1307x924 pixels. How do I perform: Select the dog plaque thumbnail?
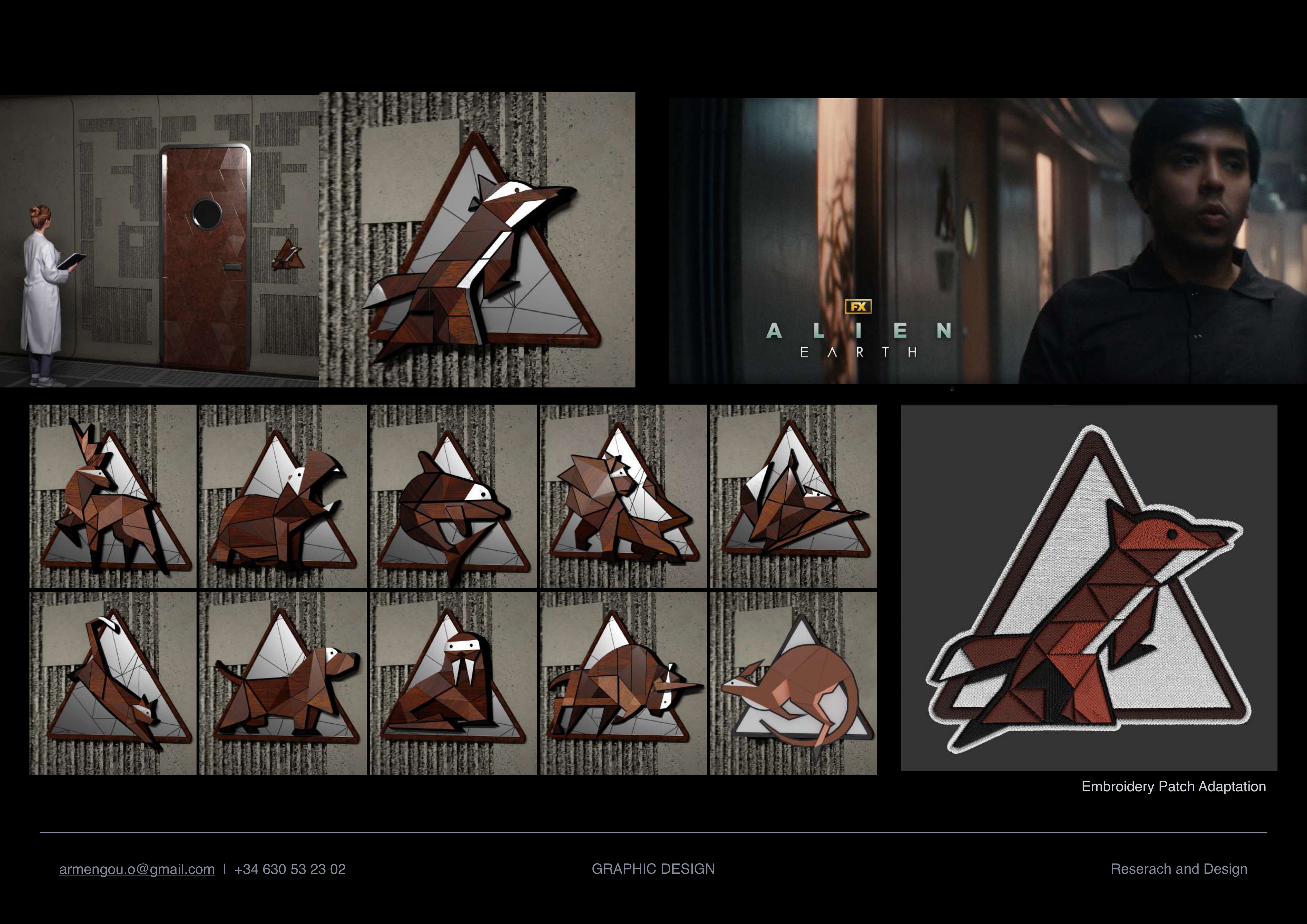coord(283,683)
